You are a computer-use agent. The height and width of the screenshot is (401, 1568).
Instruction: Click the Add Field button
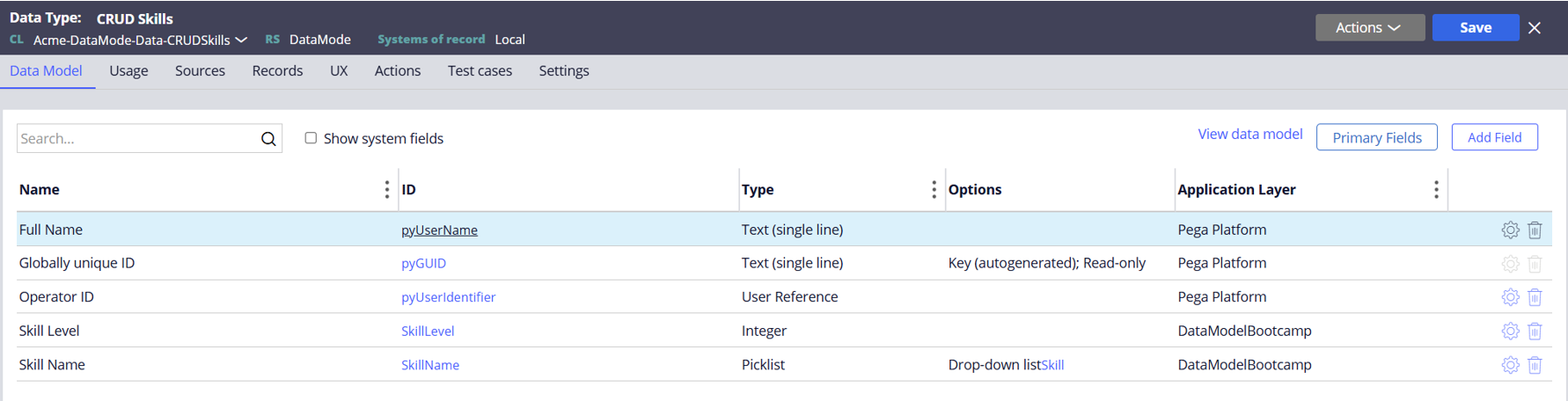pyautogui.click(x=1494, y=137)
